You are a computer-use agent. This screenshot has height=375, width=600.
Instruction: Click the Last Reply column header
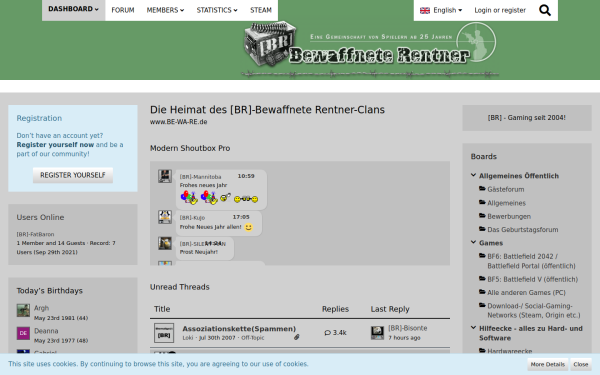click(x=390, y=309)
